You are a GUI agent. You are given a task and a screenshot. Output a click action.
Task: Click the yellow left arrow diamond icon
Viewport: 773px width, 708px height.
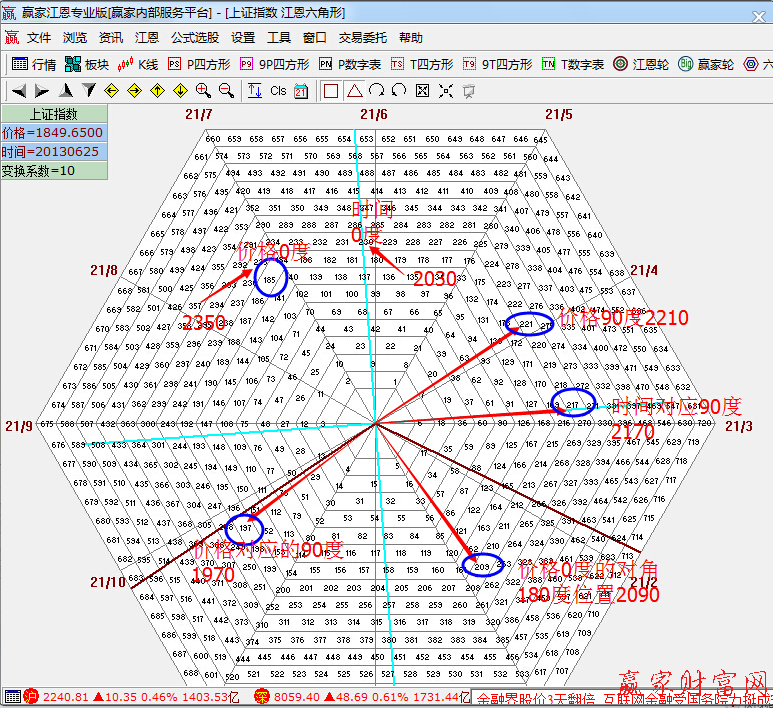coord(111,90)
